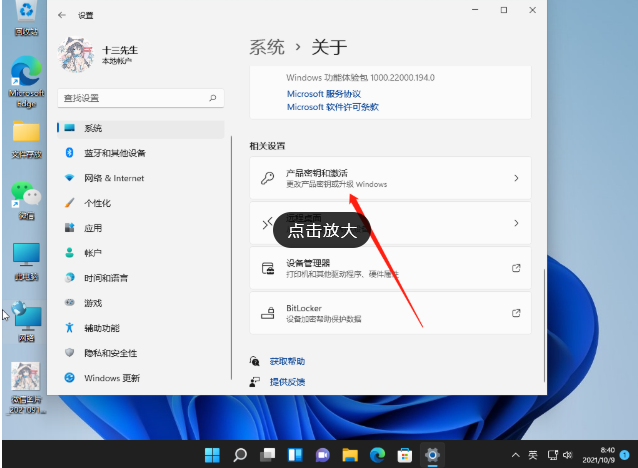Image resolution: width=638 pixels, height=468 pixels.
Task: Open taskbar Search magnifier
Action: [240, 455]
